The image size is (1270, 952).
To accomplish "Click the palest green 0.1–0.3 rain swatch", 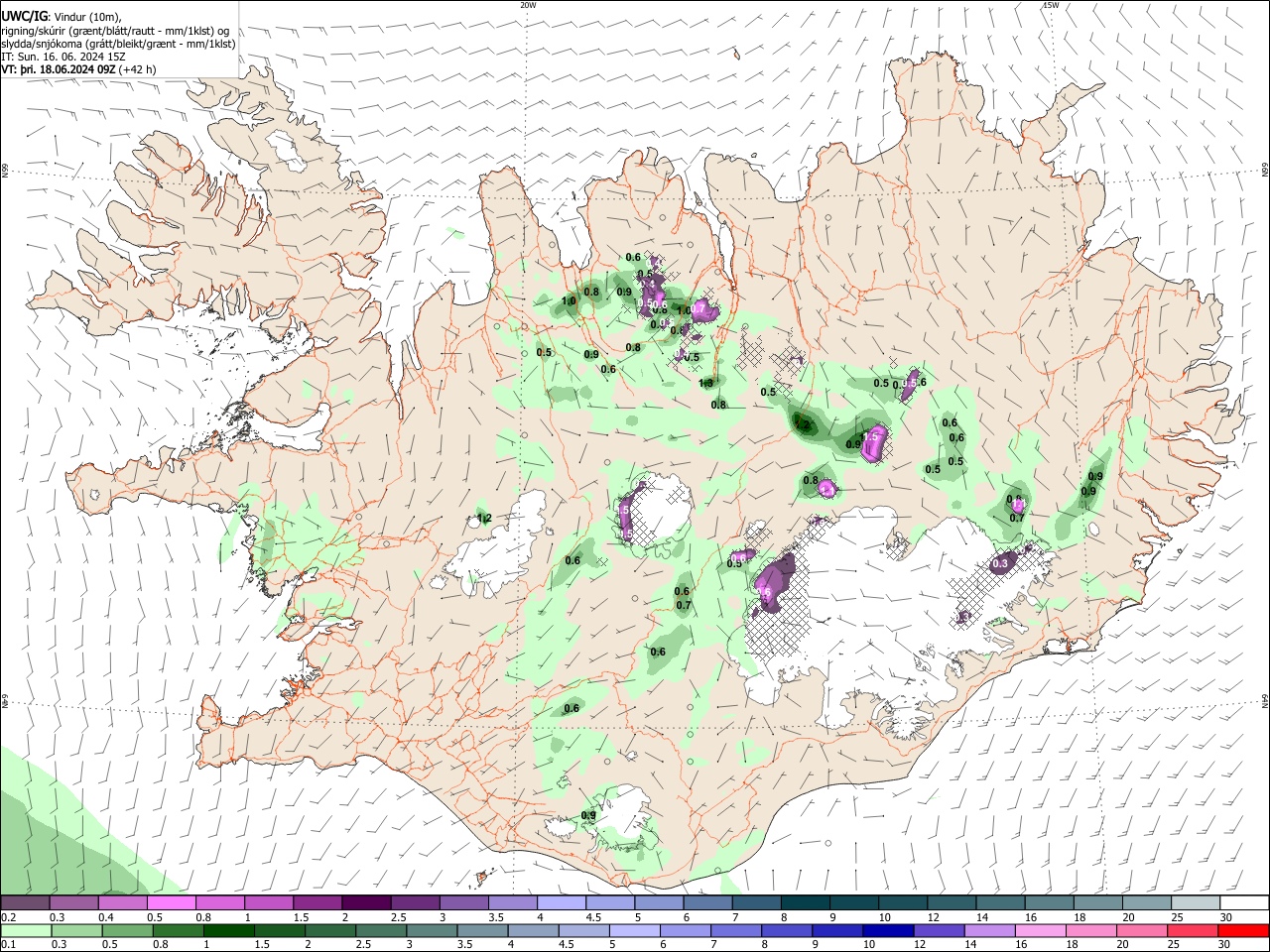I will pyautogui.click(x=25, y=930).
